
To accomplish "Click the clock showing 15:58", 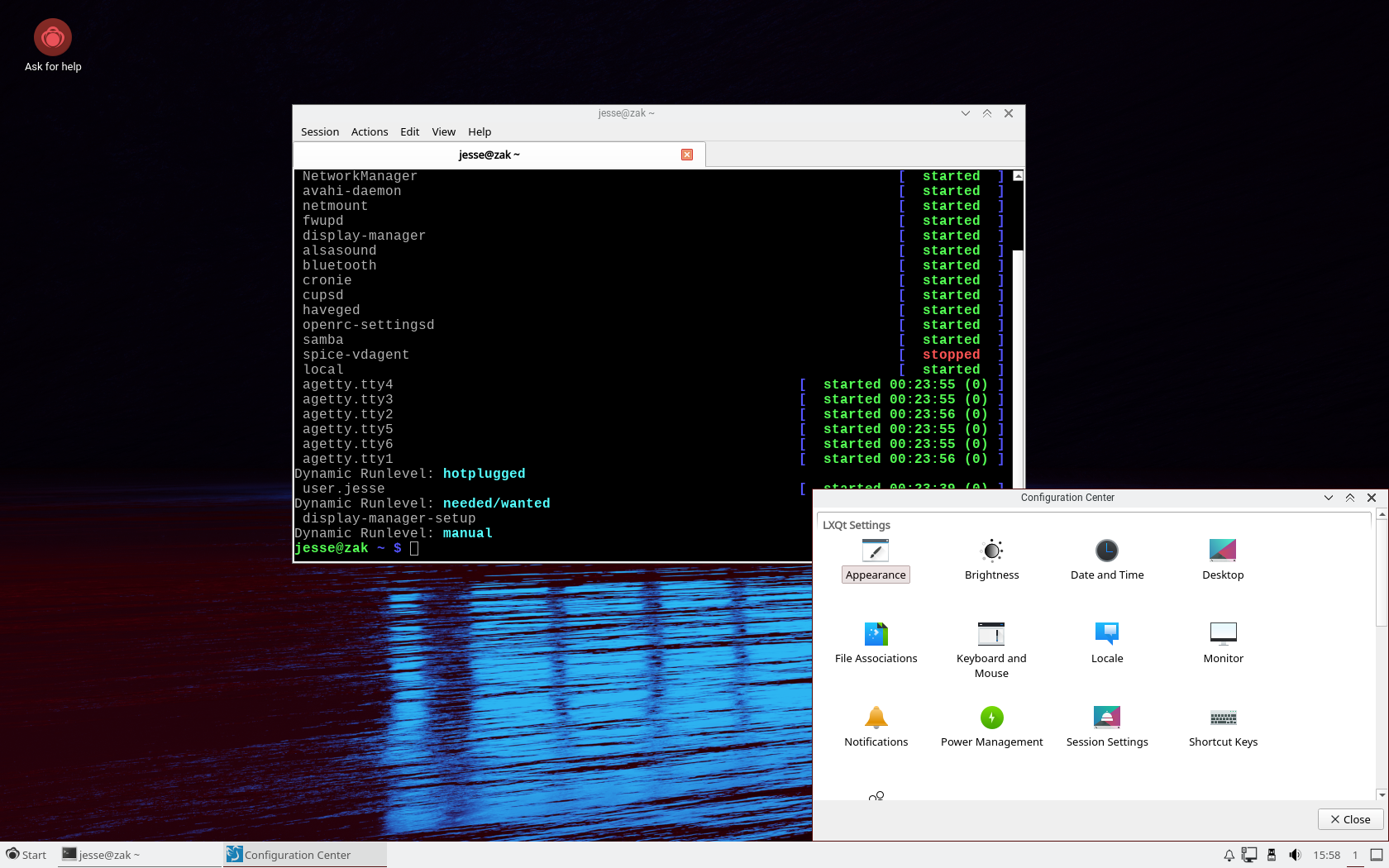I will tap(1326, 856).
